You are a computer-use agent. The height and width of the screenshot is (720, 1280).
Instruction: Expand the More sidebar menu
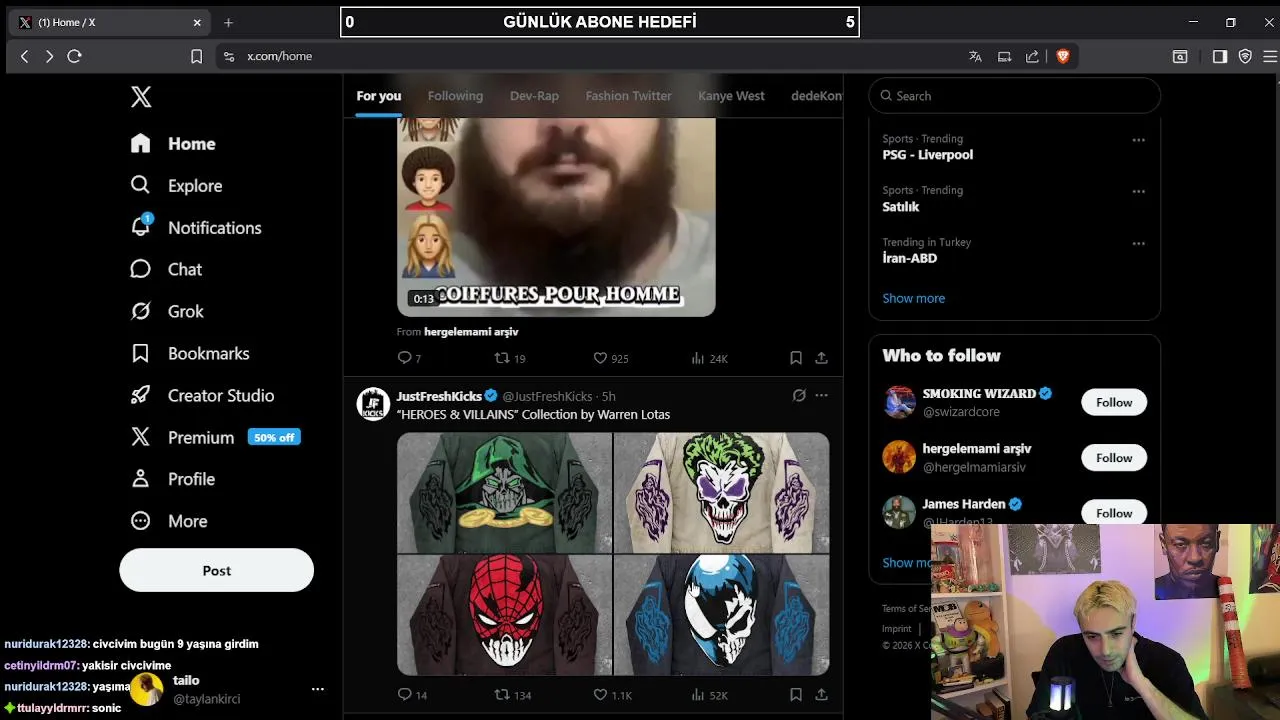[169, 522]
